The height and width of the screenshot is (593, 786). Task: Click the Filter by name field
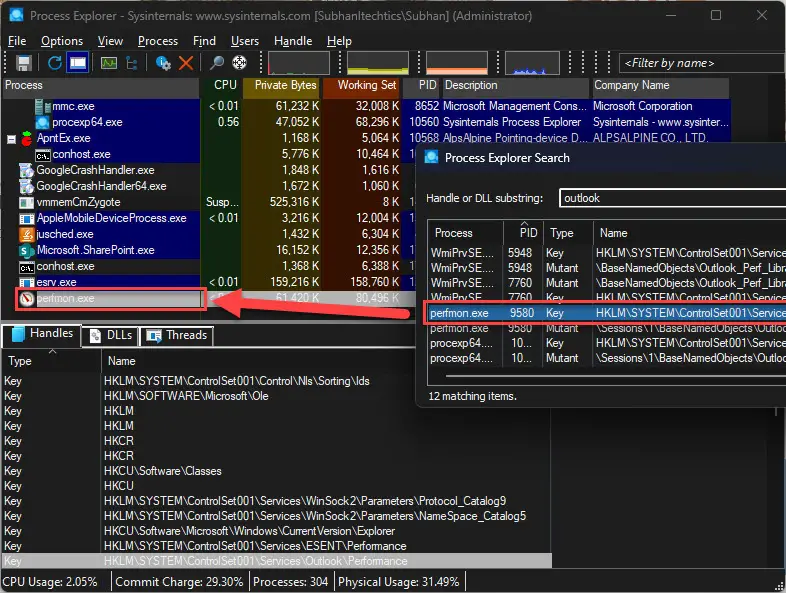click(x=700, y=63)
